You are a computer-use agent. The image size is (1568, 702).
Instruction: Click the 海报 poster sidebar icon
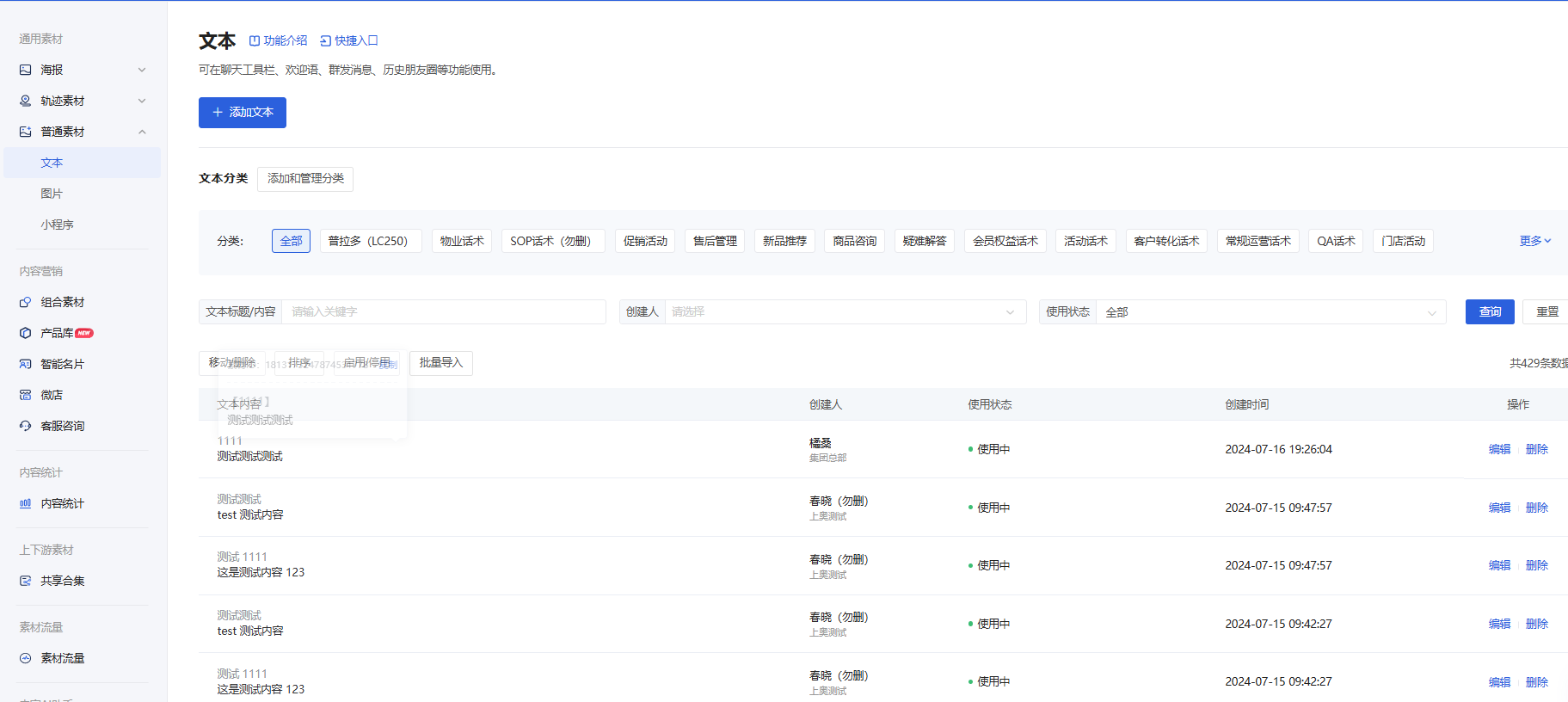tap(26, 70)
